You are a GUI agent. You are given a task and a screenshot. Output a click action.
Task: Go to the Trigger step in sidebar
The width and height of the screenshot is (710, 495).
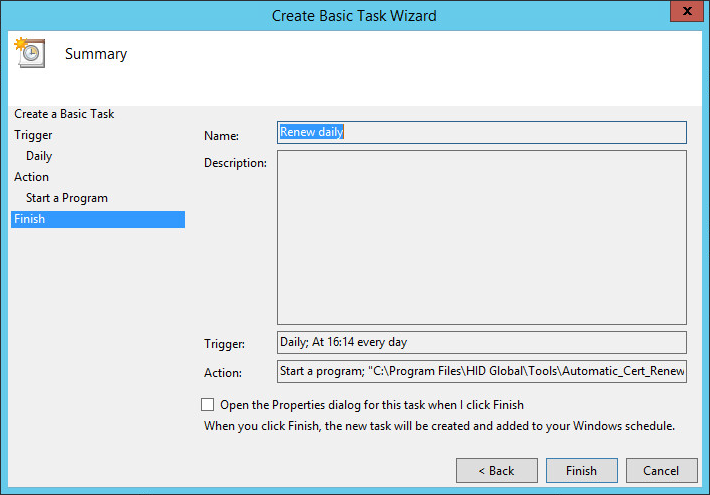point(33,135)
